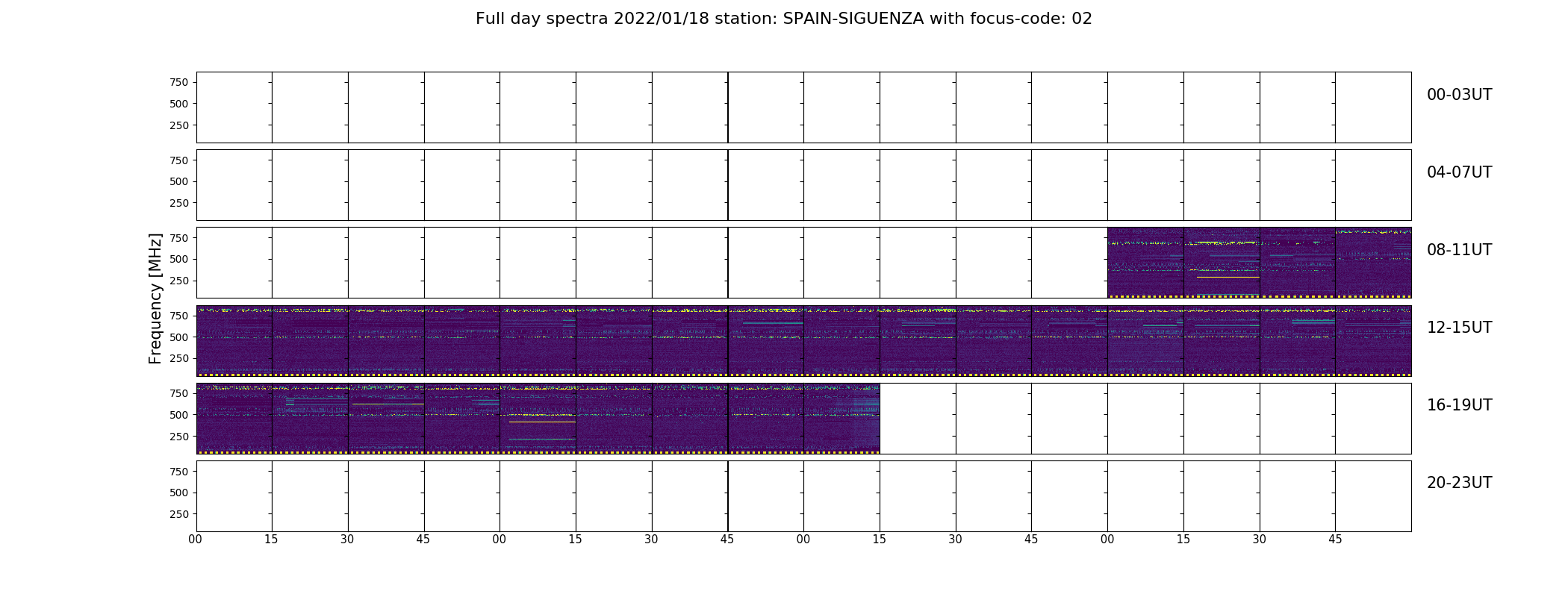
Task: Click the 500 tick of the 12-15UT row
Action: pyautogui.click(x=178, y=337)
